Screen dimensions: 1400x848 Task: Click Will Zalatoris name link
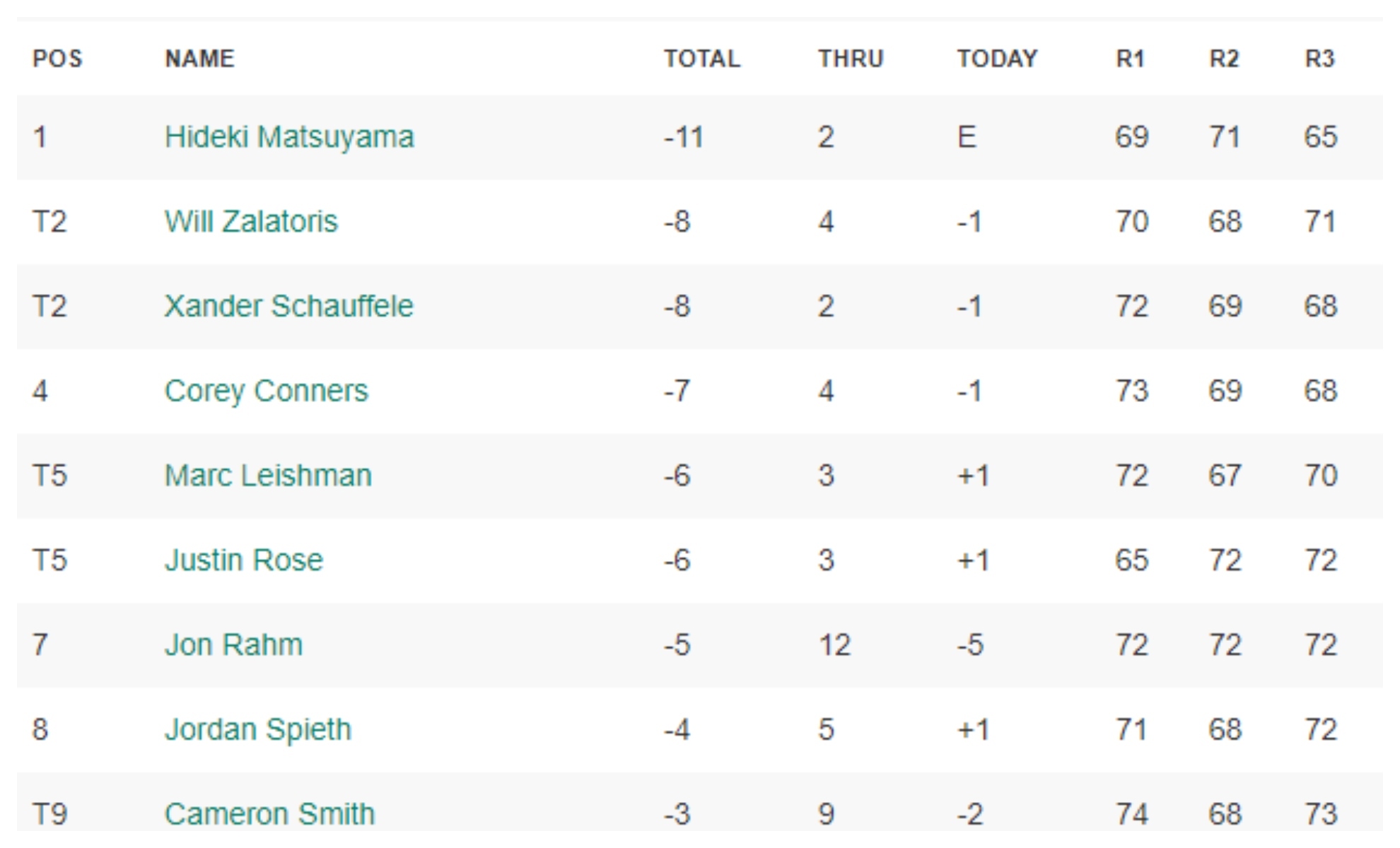pos(251,222)
